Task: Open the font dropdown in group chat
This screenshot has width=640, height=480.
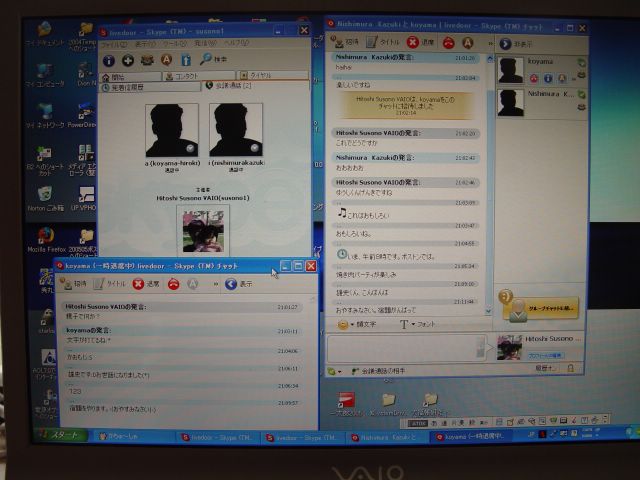Action: 418,324
